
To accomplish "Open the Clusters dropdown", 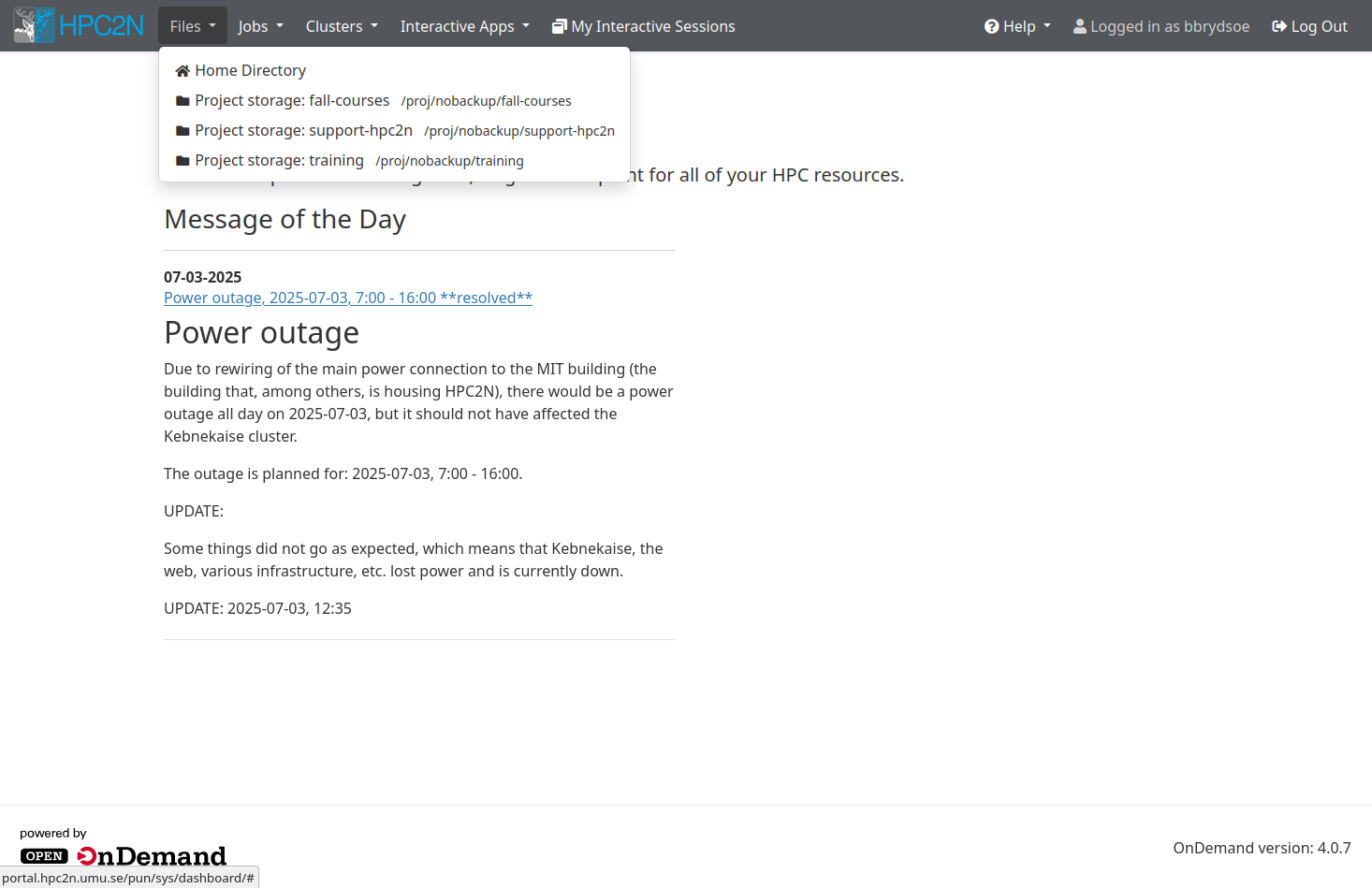I will pos(342,26).
